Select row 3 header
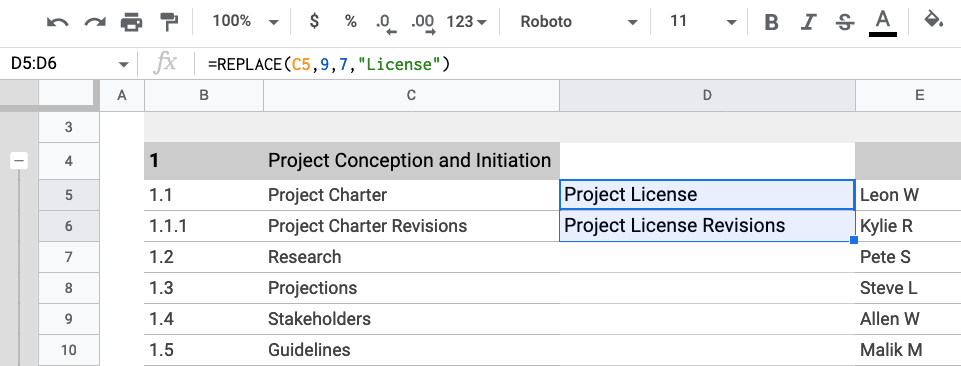Image resolution: width=961 pixels, height=366 pixels. click(69, 128)
